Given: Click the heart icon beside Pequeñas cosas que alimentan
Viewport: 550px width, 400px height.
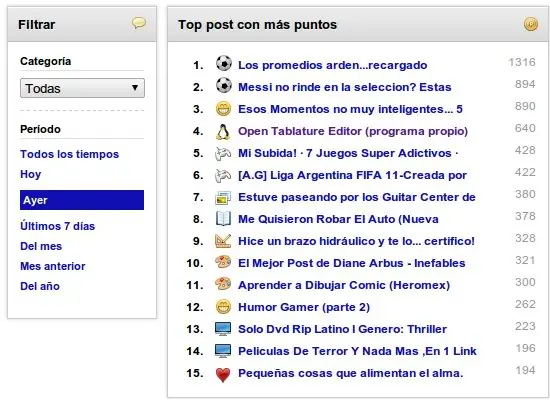Looking at the screenshot, I should tap(223, 375).
